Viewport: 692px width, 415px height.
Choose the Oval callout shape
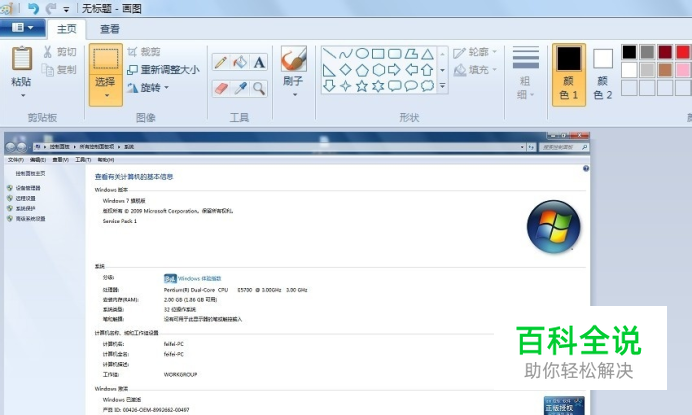click(411, 86)
